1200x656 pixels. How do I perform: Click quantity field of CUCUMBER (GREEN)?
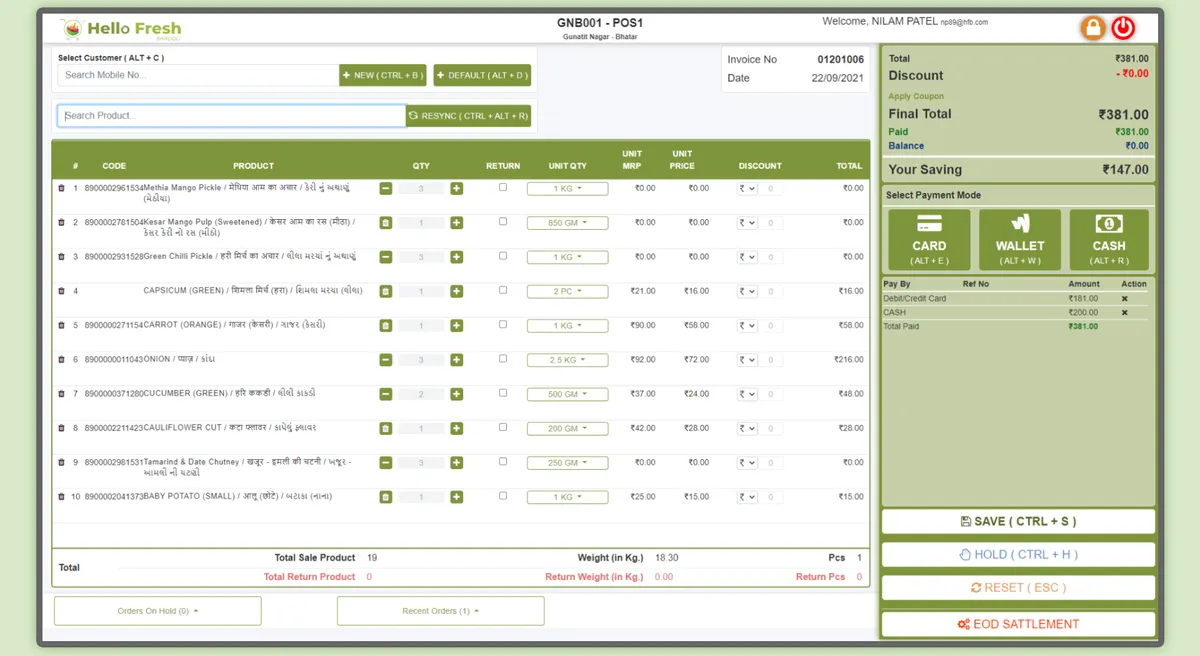pos(421,394)
